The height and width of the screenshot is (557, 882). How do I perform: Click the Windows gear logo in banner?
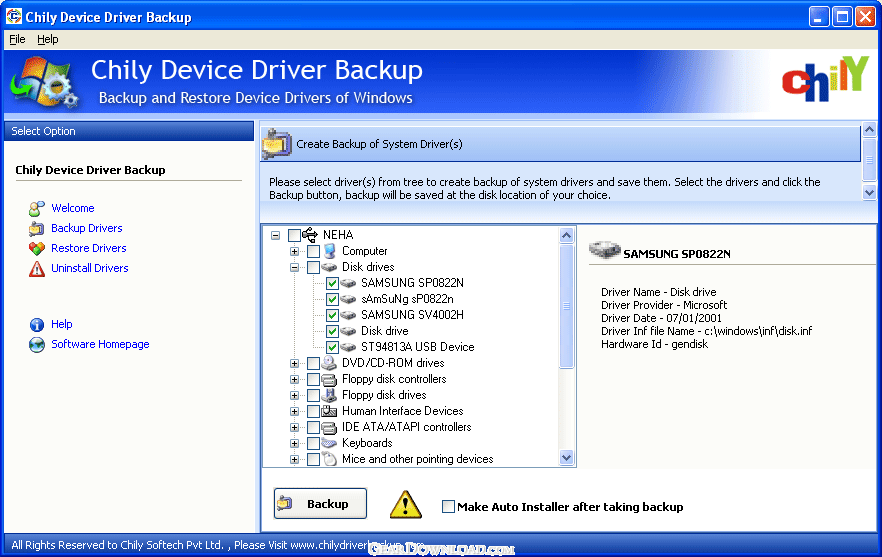point(44,82)
